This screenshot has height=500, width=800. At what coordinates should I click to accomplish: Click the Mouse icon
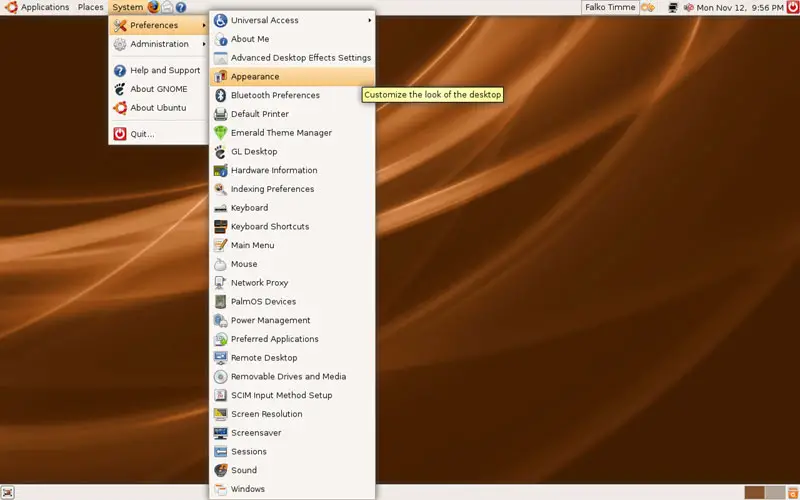(x=220, y=264)
